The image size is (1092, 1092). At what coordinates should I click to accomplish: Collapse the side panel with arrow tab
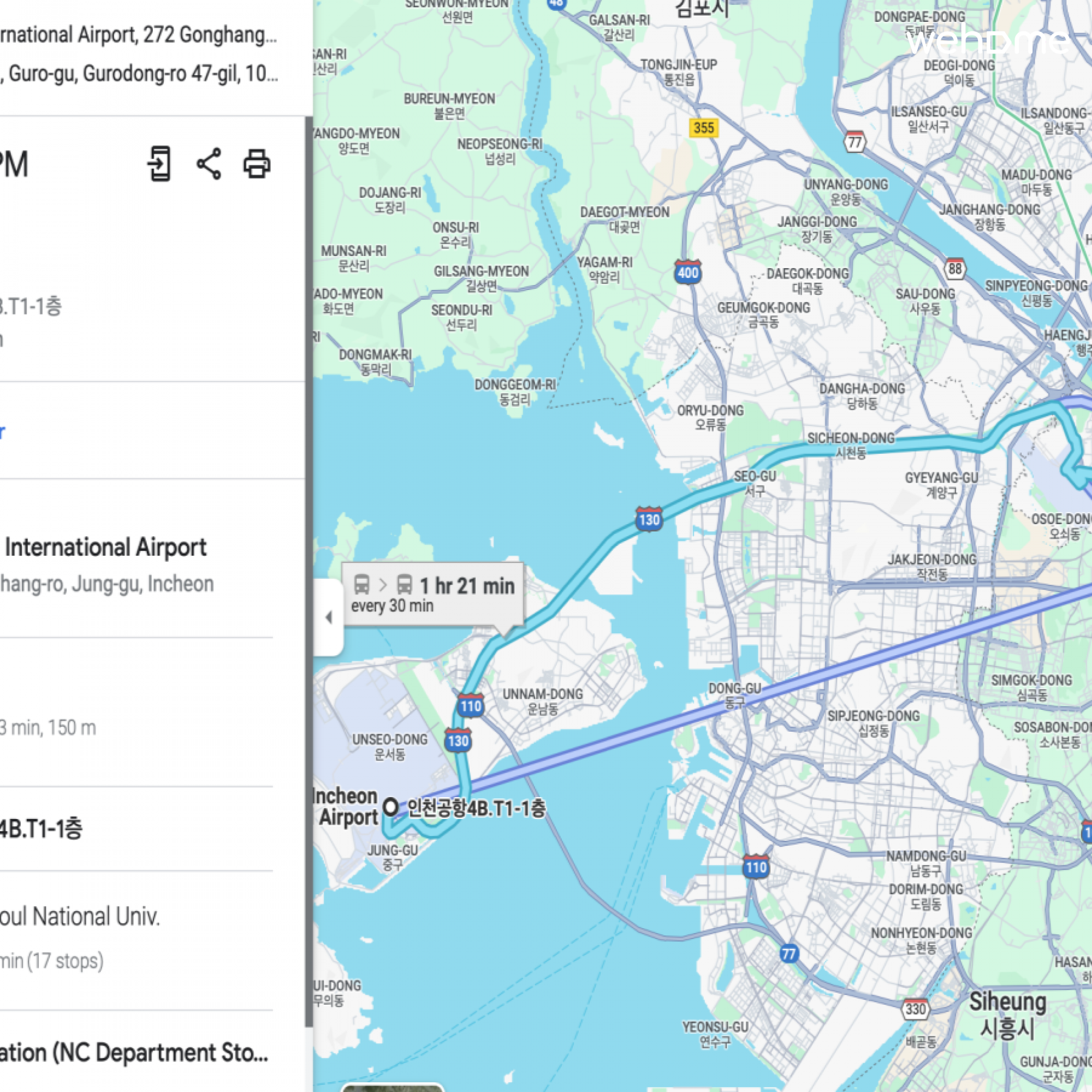(x=328, y=617)
